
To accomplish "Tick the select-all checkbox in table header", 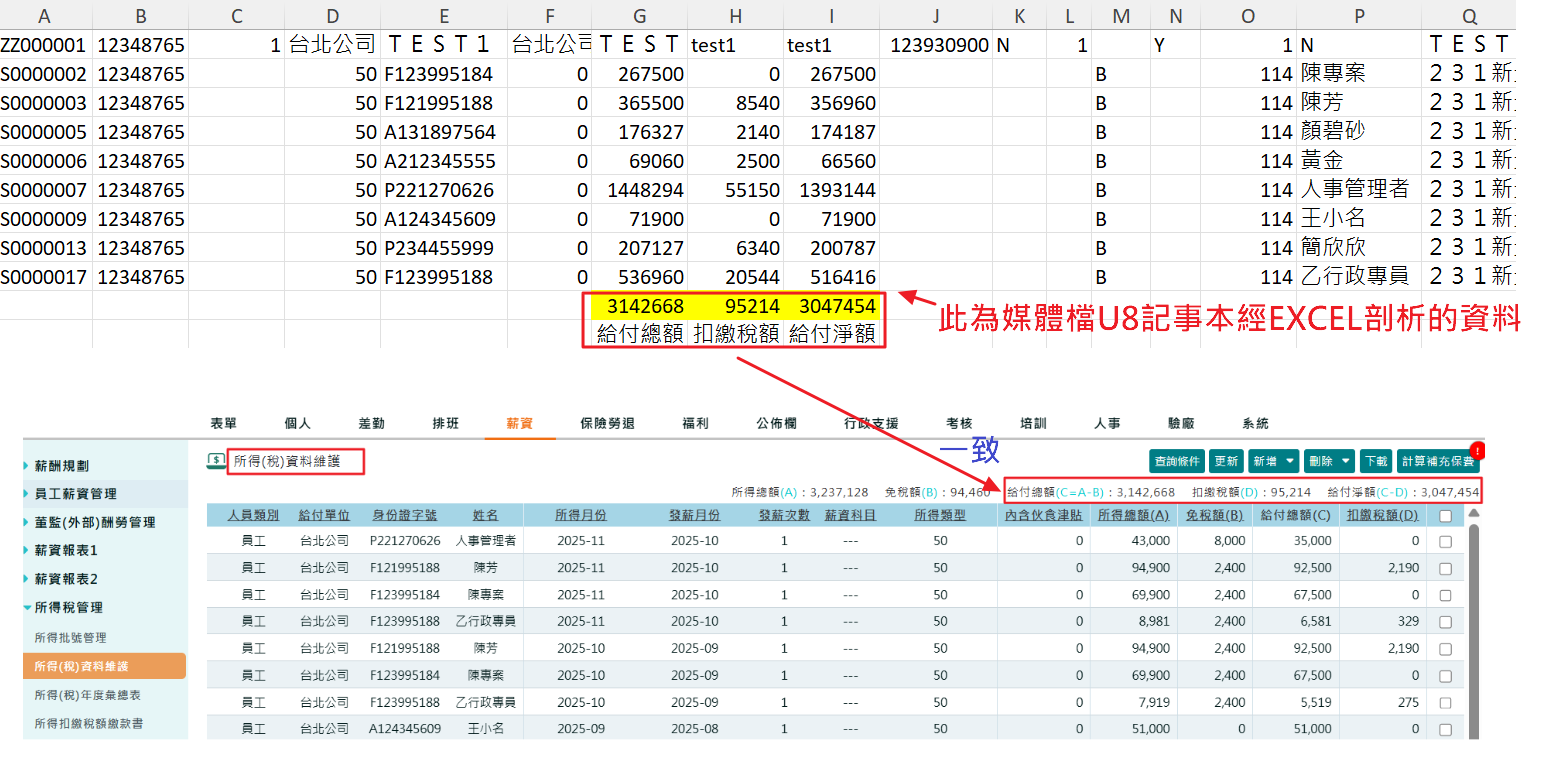I will pyautogui.click(x=1445, y=516).
